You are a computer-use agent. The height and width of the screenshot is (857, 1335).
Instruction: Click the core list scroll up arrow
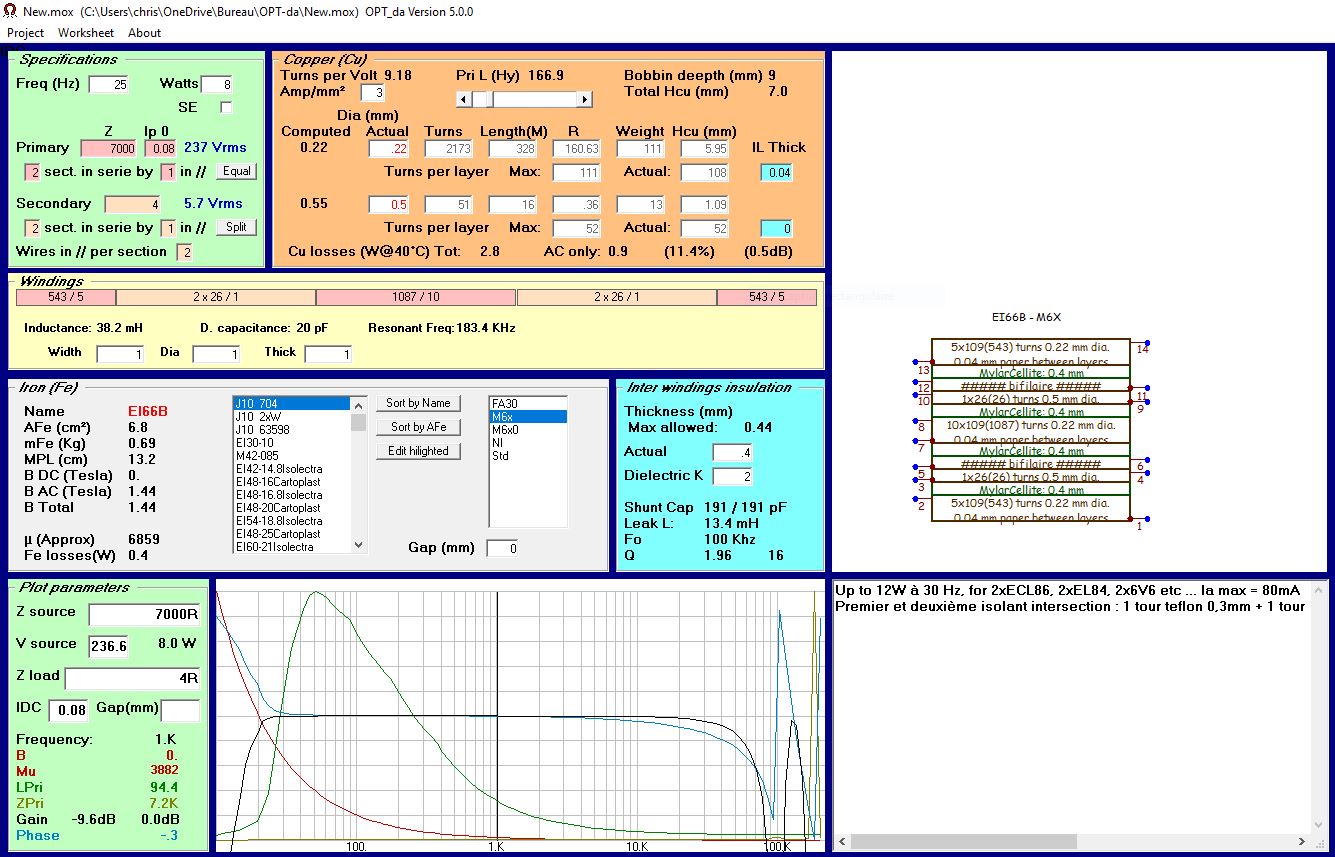(x=358, y=404)
